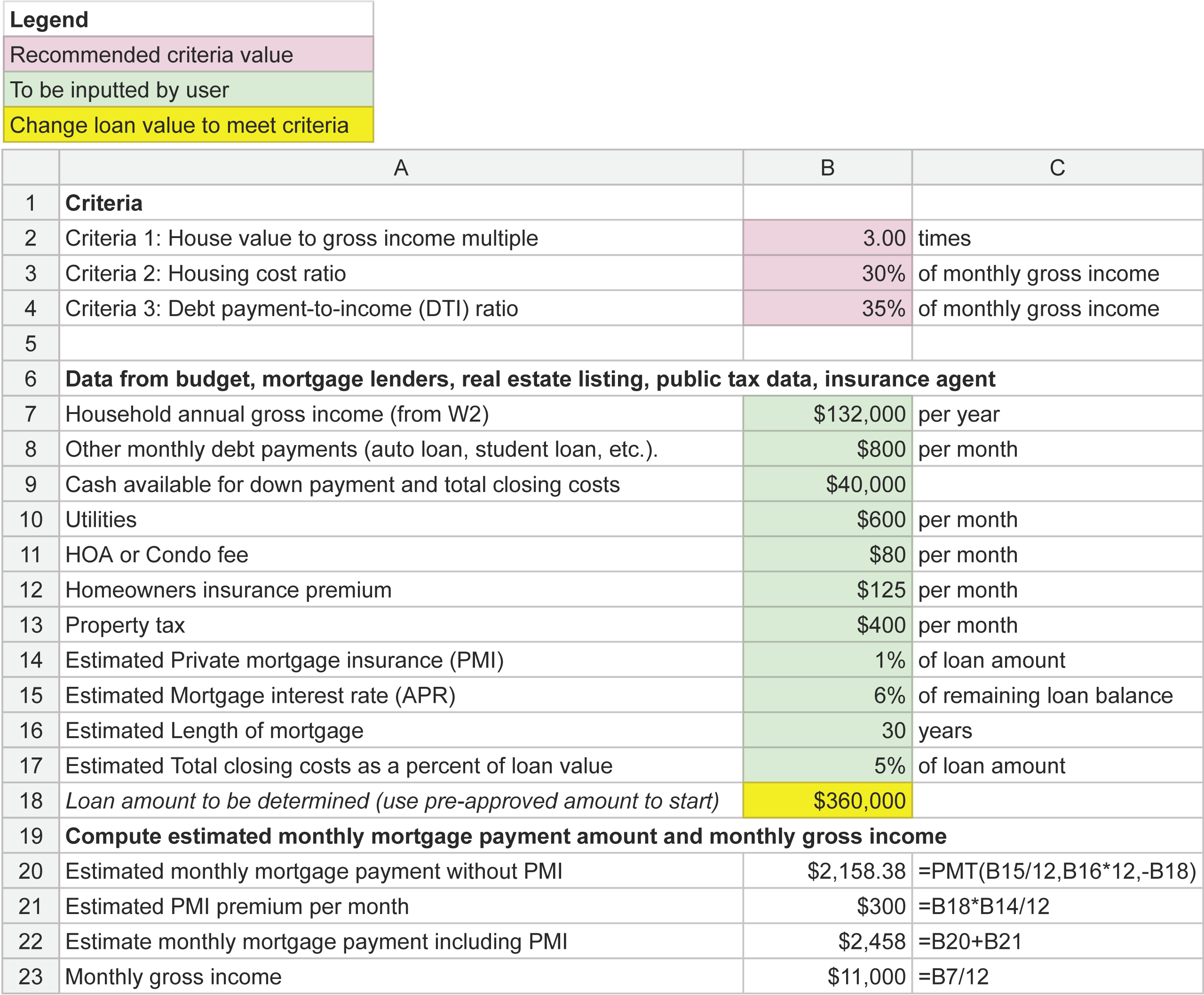Click the Utilities $600 value cell
The height and width of the screenshot is (995, 1204).
[x=827, y=519]
